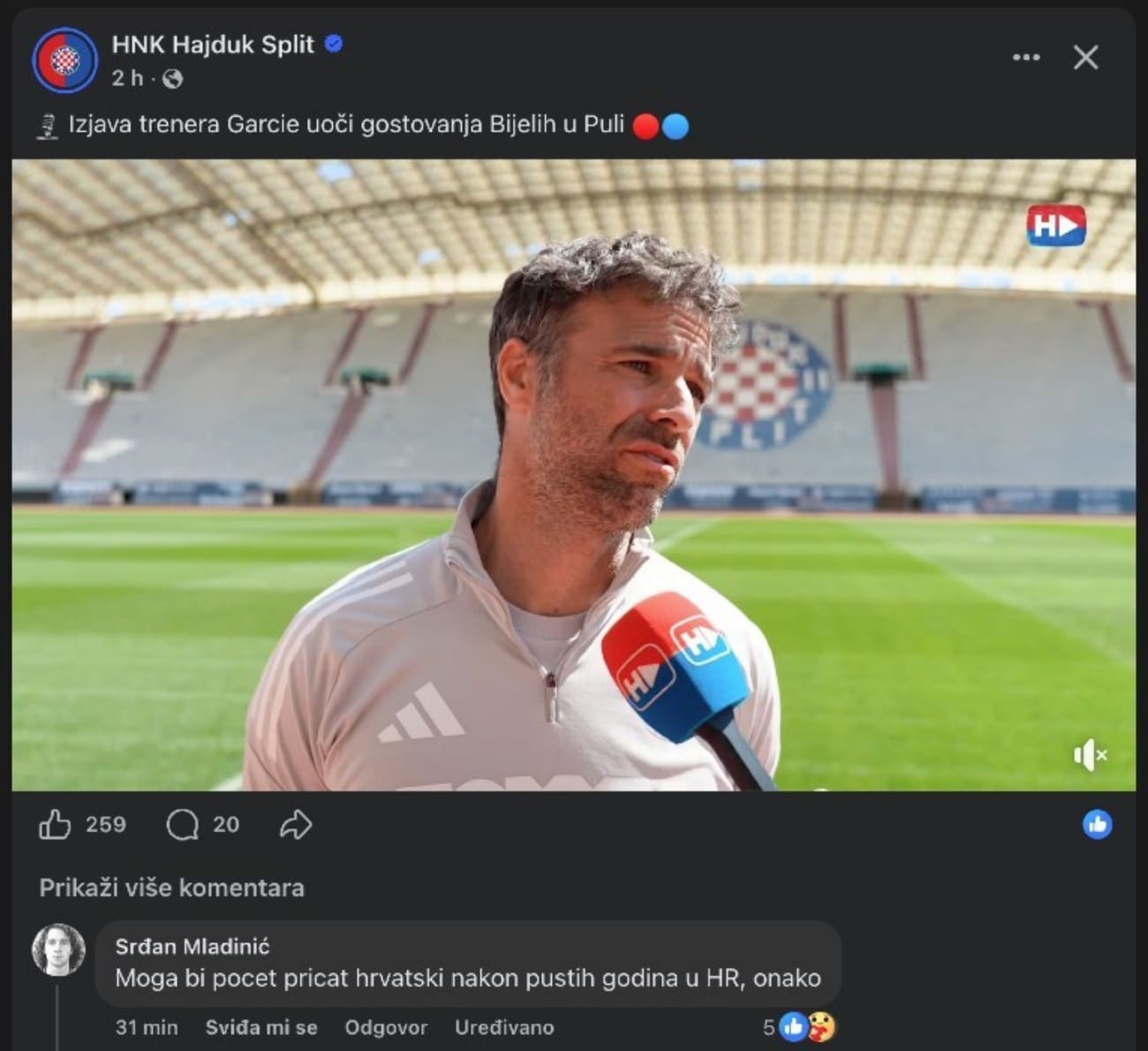Viewport: 1148px width, 1051px height.
Task: Click the HR channel logo on the video
Action: pos(1055,226)
